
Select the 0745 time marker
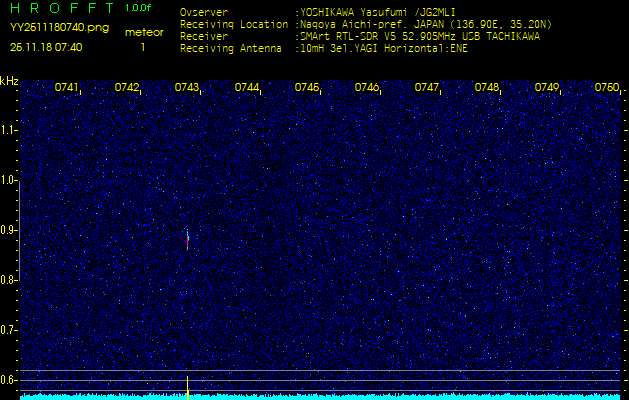306,87
